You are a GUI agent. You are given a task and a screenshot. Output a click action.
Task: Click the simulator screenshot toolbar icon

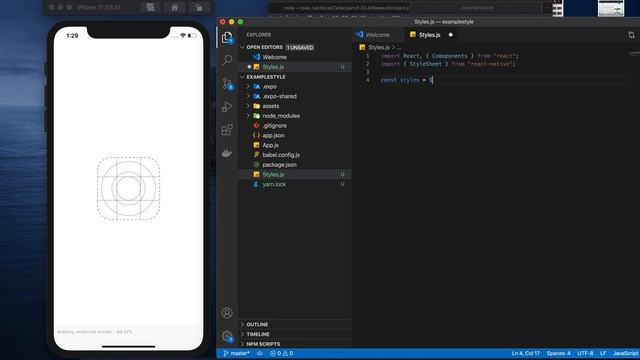click(x=151, y=7)
